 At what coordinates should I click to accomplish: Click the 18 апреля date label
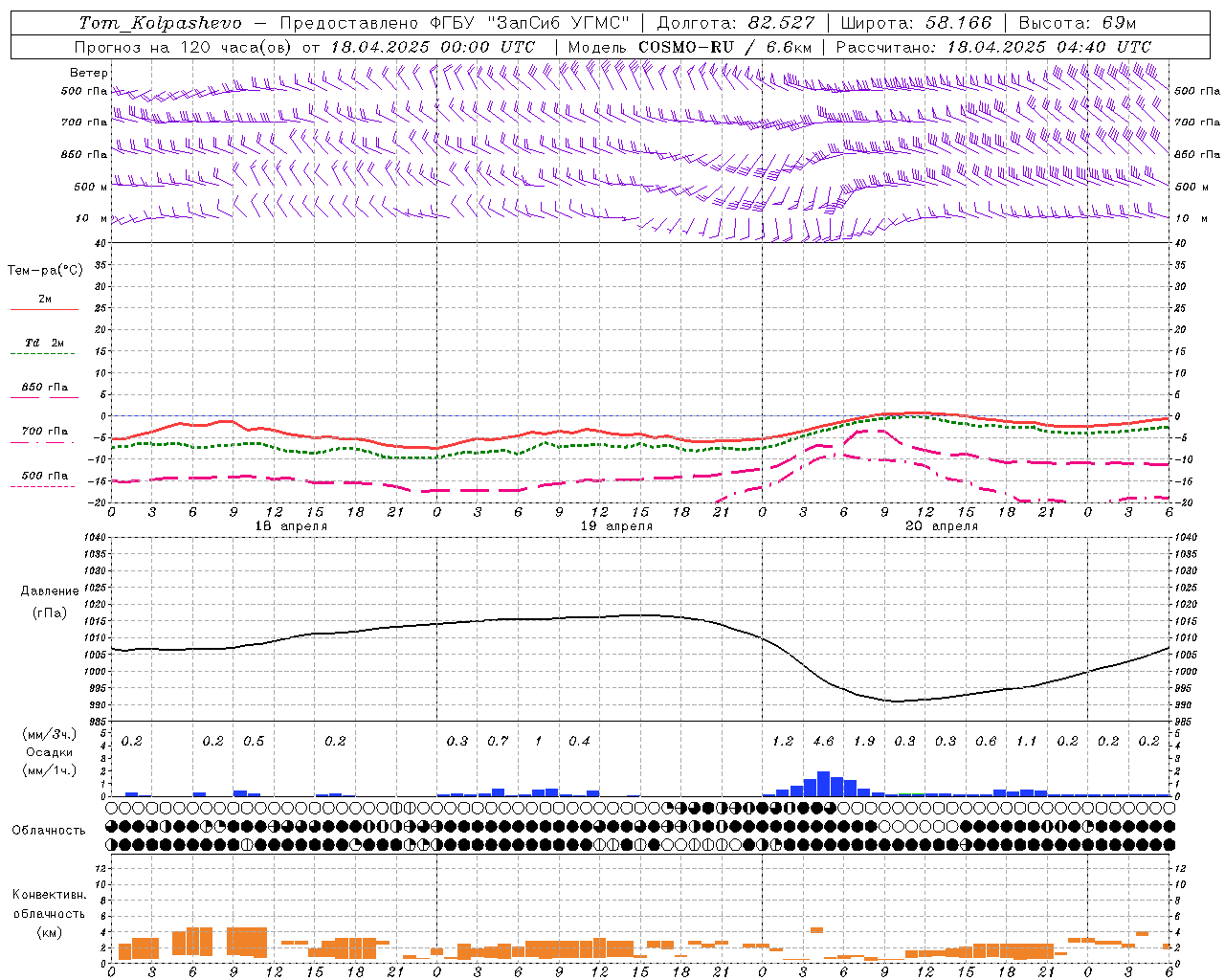click(291, 526)
